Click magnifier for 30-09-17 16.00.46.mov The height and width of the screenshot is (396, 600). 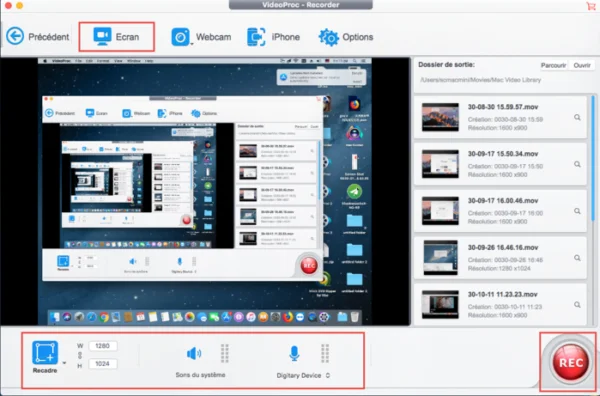click(577, 211)
